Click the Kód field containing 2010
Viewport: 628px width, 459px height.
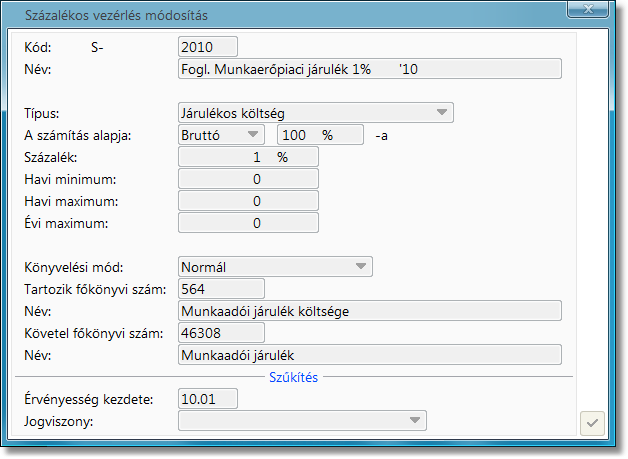coord(208,47)
